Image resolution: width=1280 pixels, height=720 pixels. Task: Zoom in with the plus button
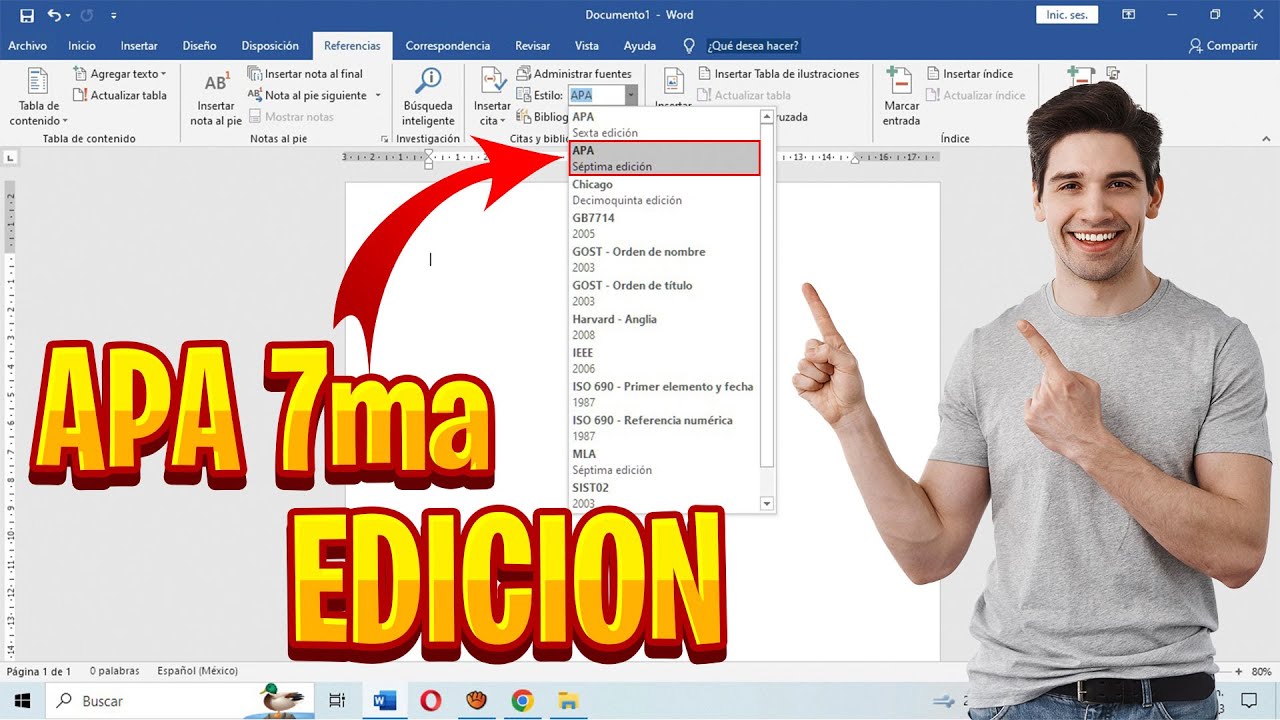coord(1239,672)
